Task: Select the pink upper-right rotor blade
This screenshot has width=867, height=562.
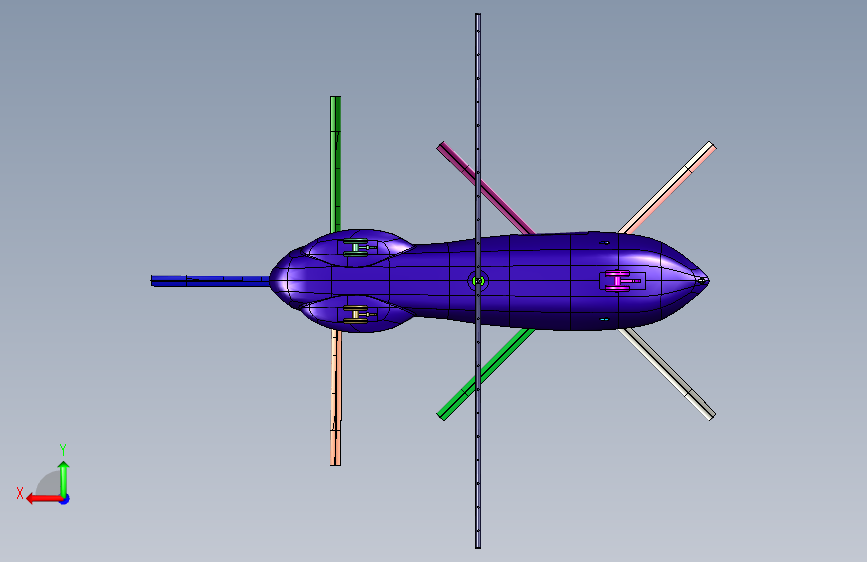Action: [x=667, y=187]
